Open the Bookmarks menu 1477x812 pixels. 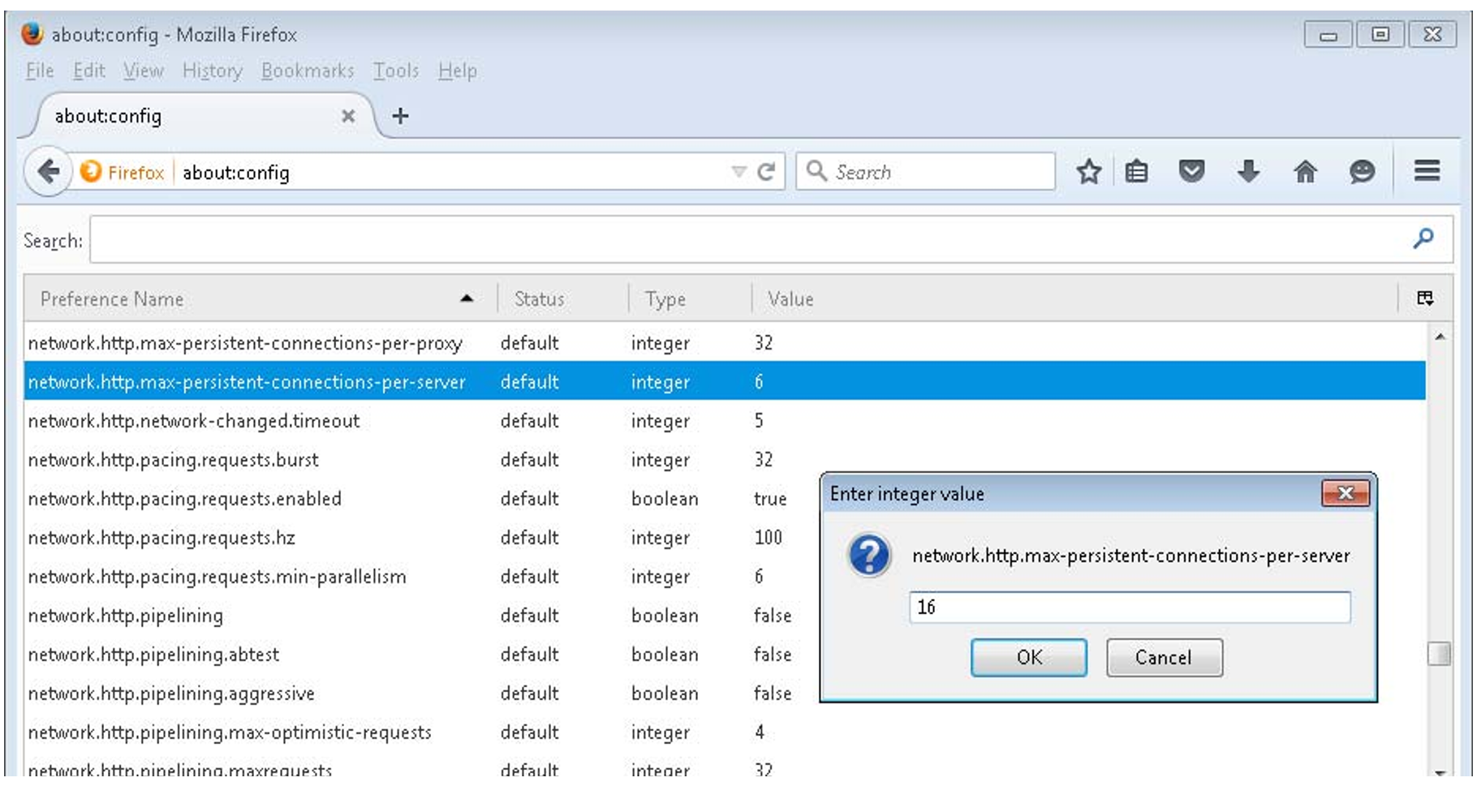tap(308, 71)
